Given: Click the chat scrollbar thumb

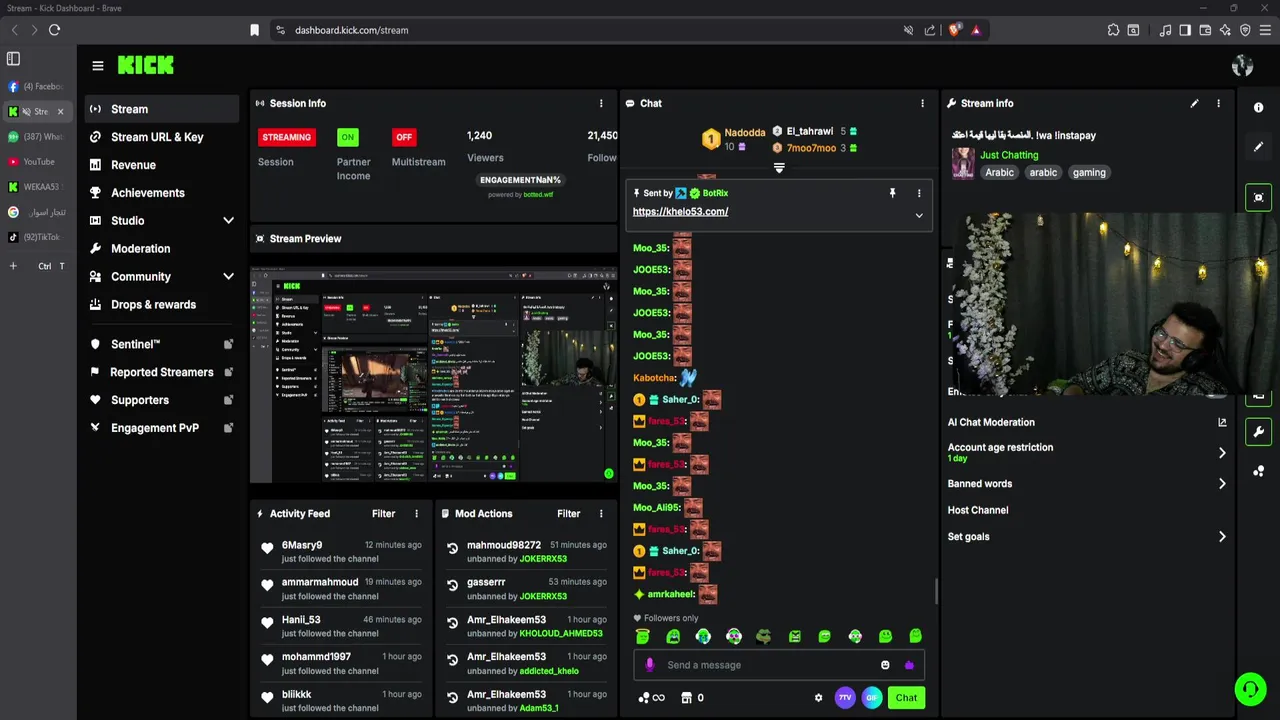Looking at the screenshot, I should coord(937,591).
